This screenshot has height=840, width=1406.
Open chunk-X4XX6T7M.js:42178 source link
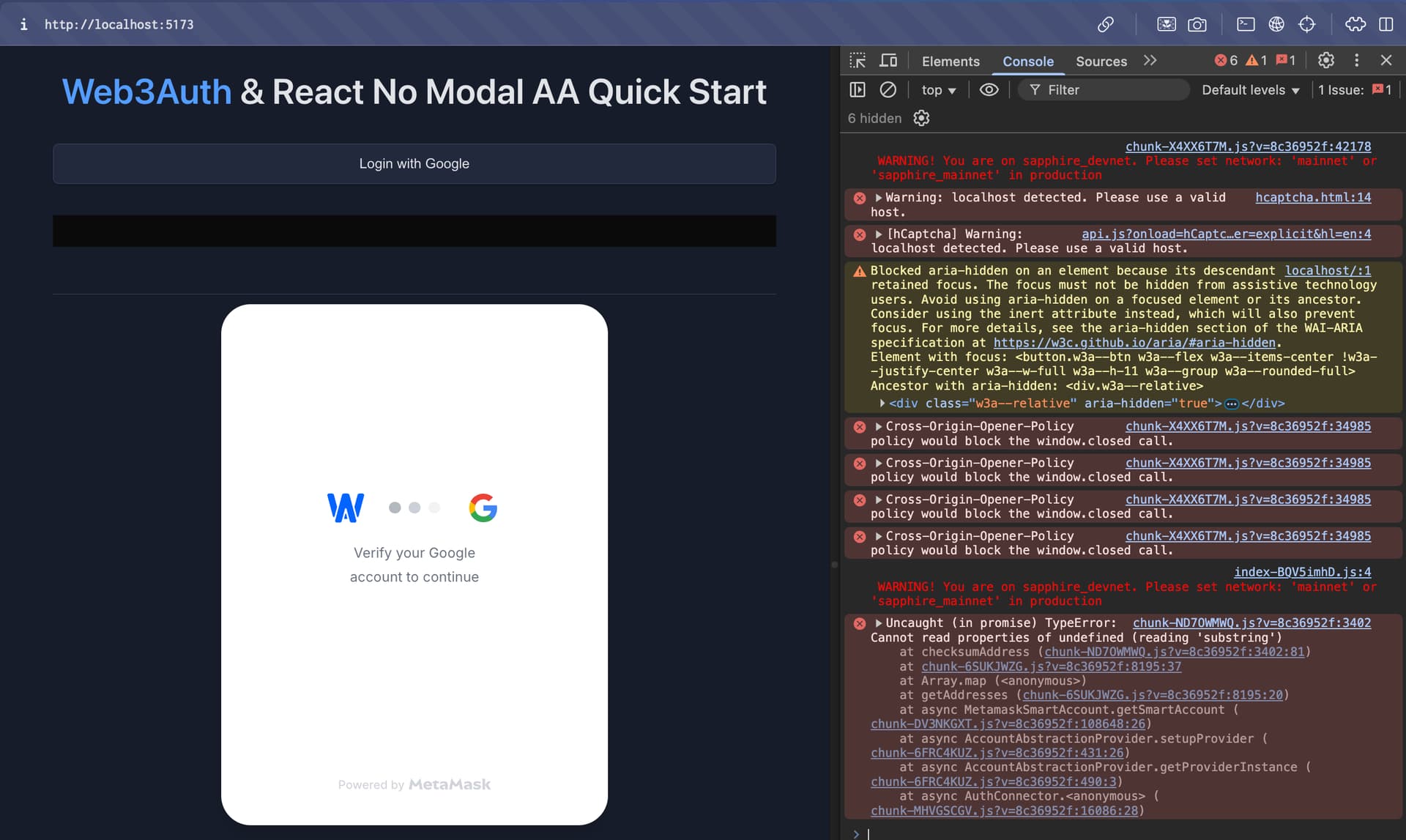(x=1248, y=146)
